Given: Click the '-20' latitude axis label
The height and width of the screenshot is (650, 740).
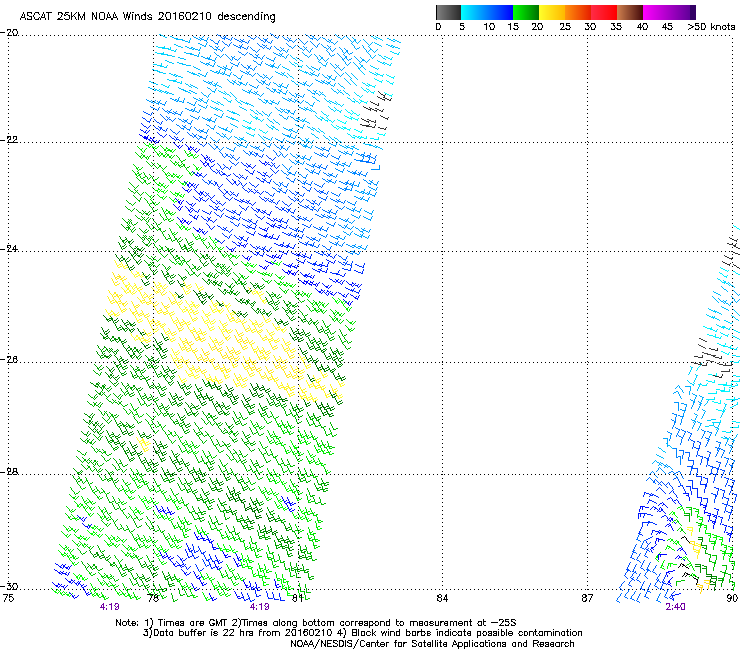Looking at the screenshot, I should (9, 33).
